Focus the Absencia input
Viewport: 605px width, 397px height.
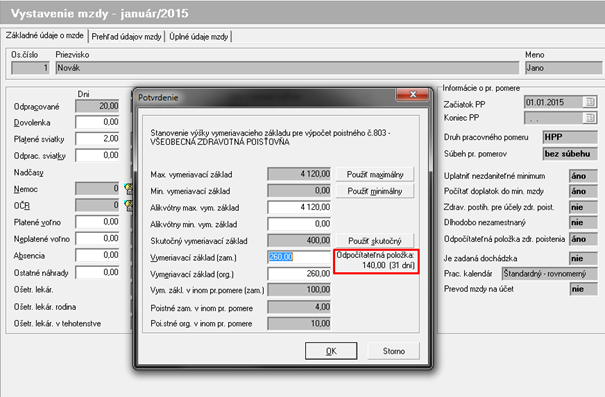point(97,255)
